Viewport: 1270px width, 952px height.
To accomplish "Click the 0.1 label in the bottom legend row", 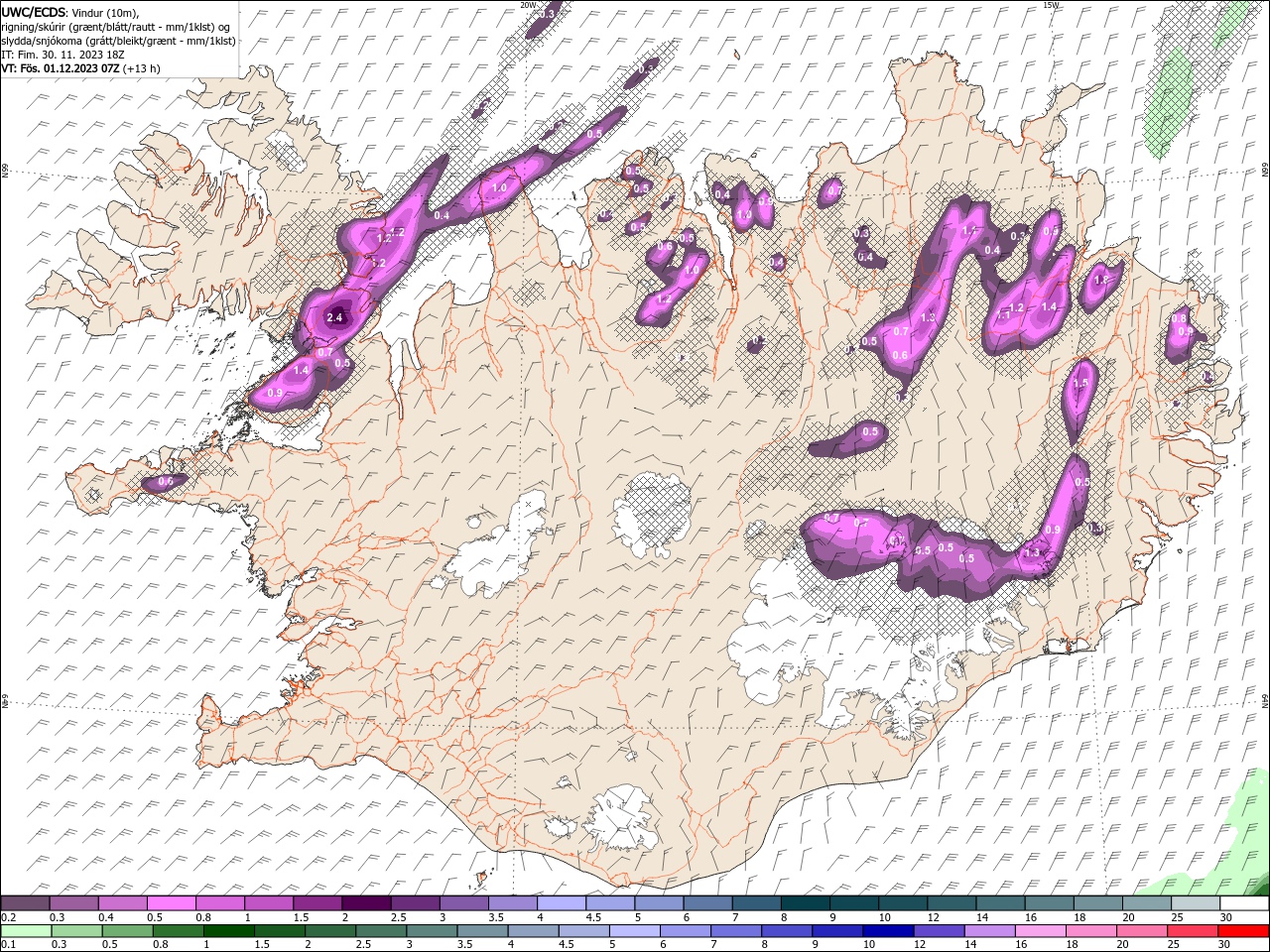I will pos(9,944).
